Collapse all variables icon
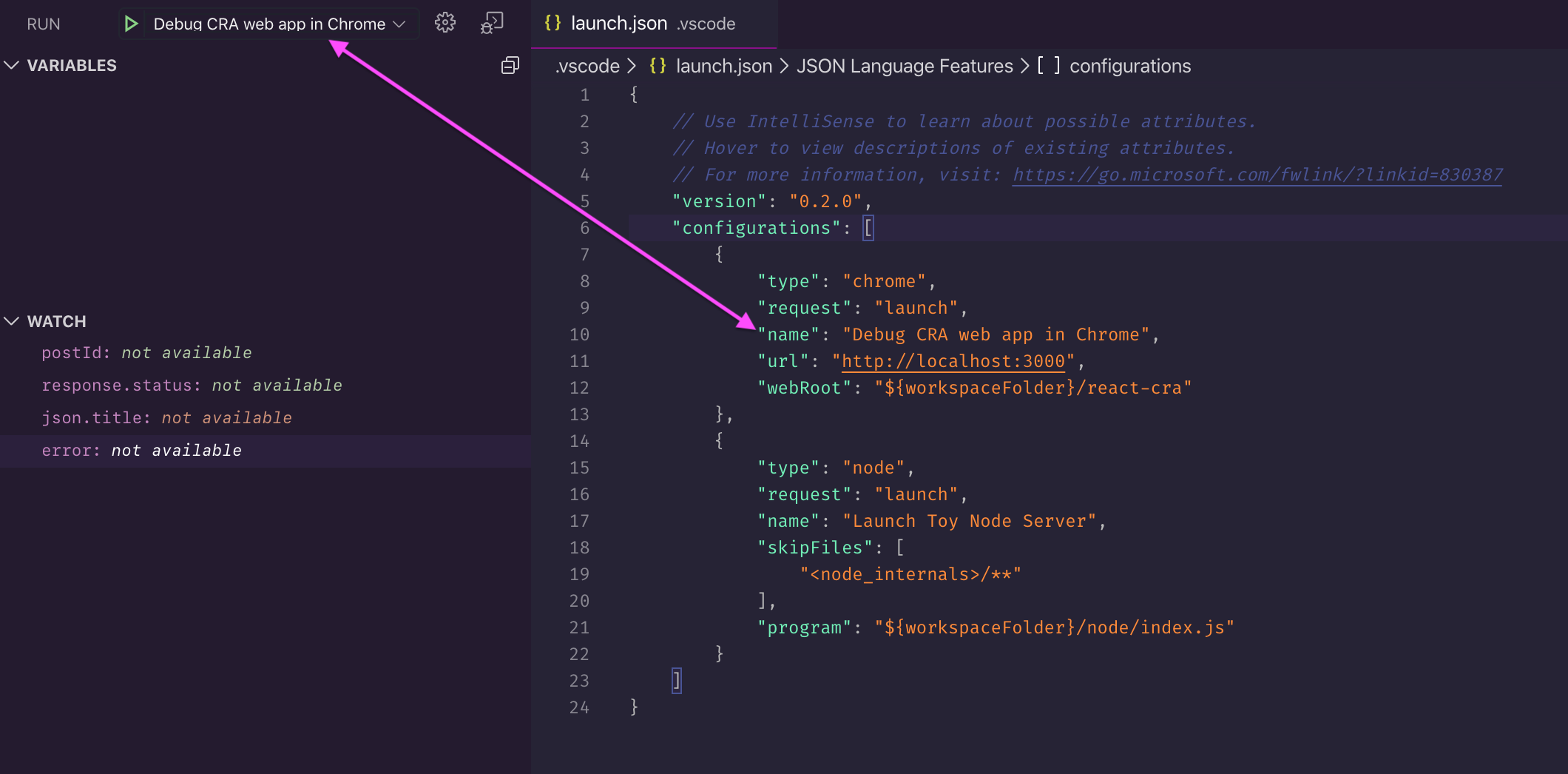1568x774 pixels. [510, 66]
